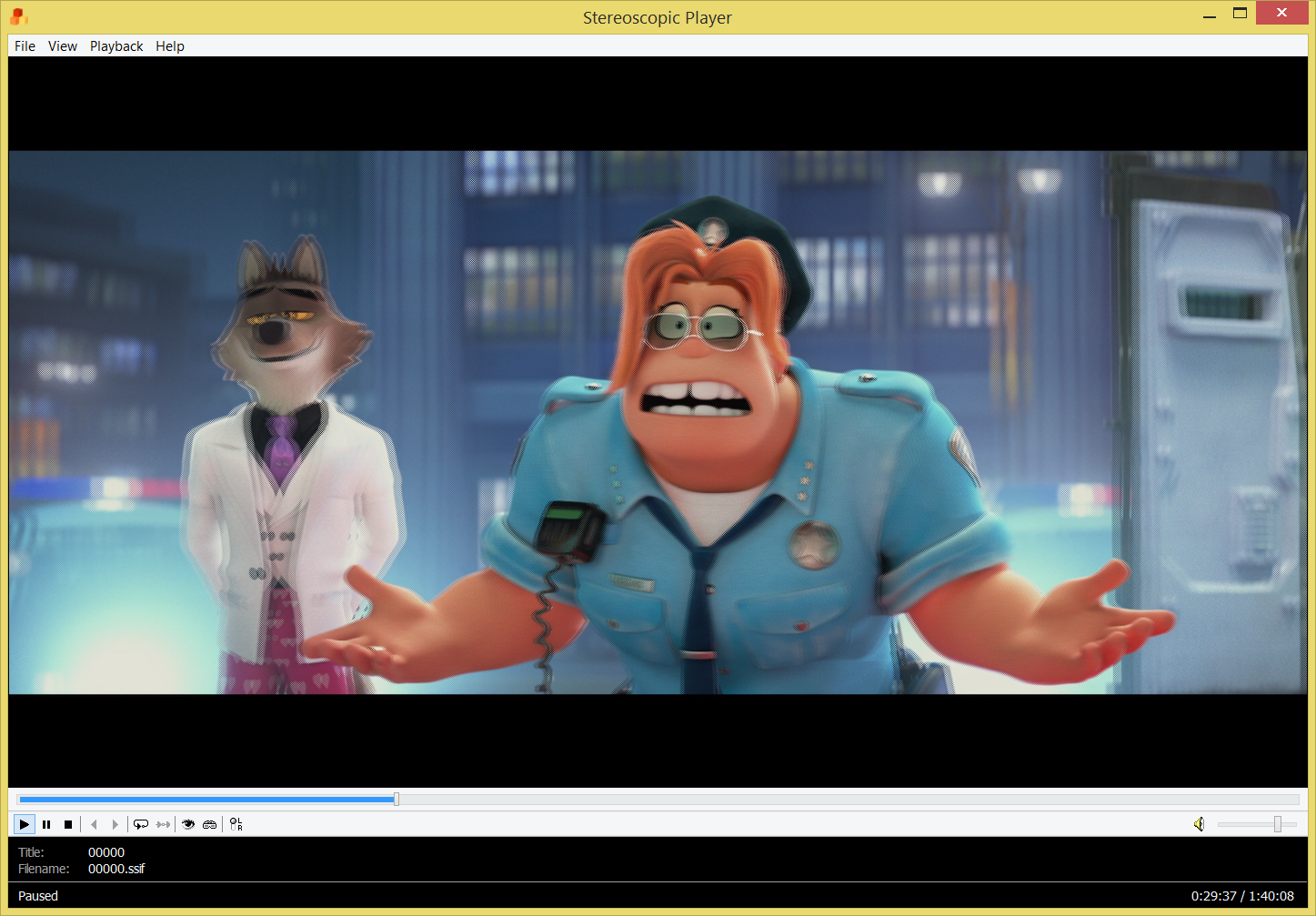Stop the video playback
This screenshot has height=916, width=1316.
pos(68,824)
